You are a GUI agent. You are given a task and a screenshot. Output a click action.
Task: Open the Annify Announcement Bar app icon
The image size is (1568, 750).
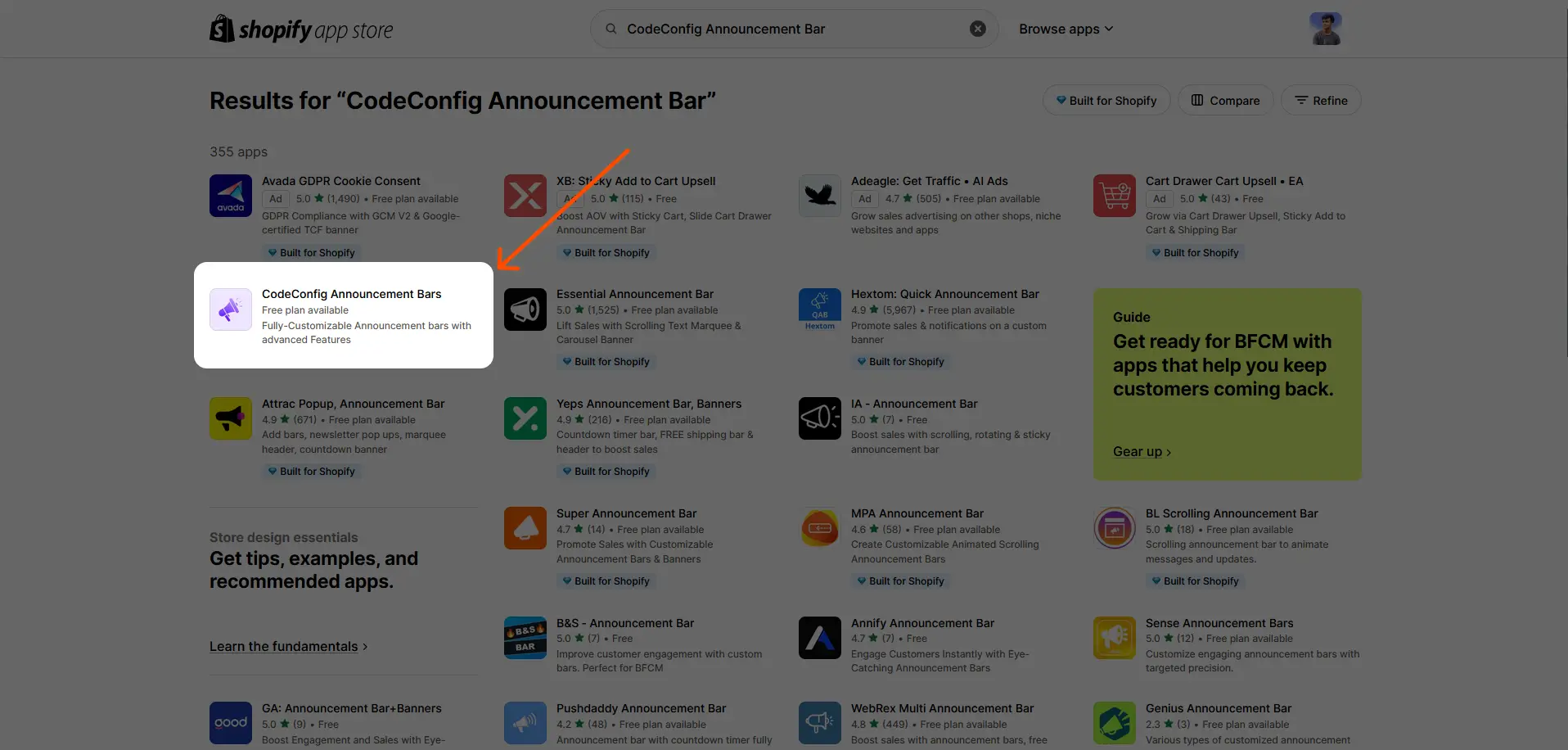(820, 638)
